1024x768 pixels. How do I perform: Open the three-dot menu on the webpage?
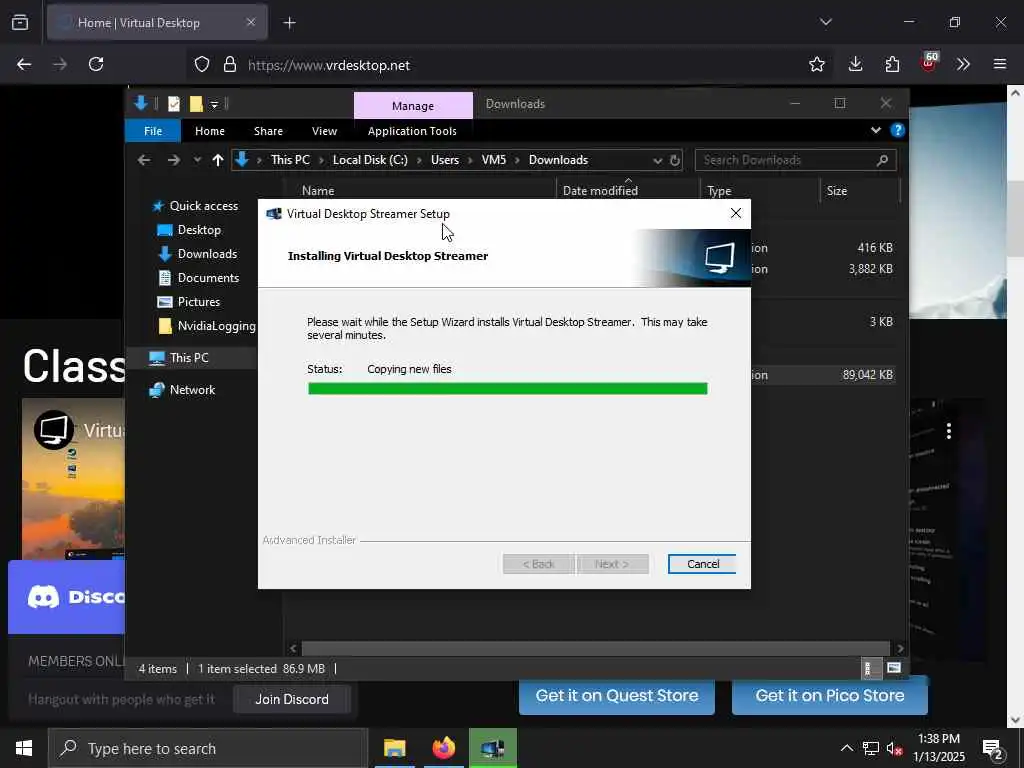[x=949, y=431]
